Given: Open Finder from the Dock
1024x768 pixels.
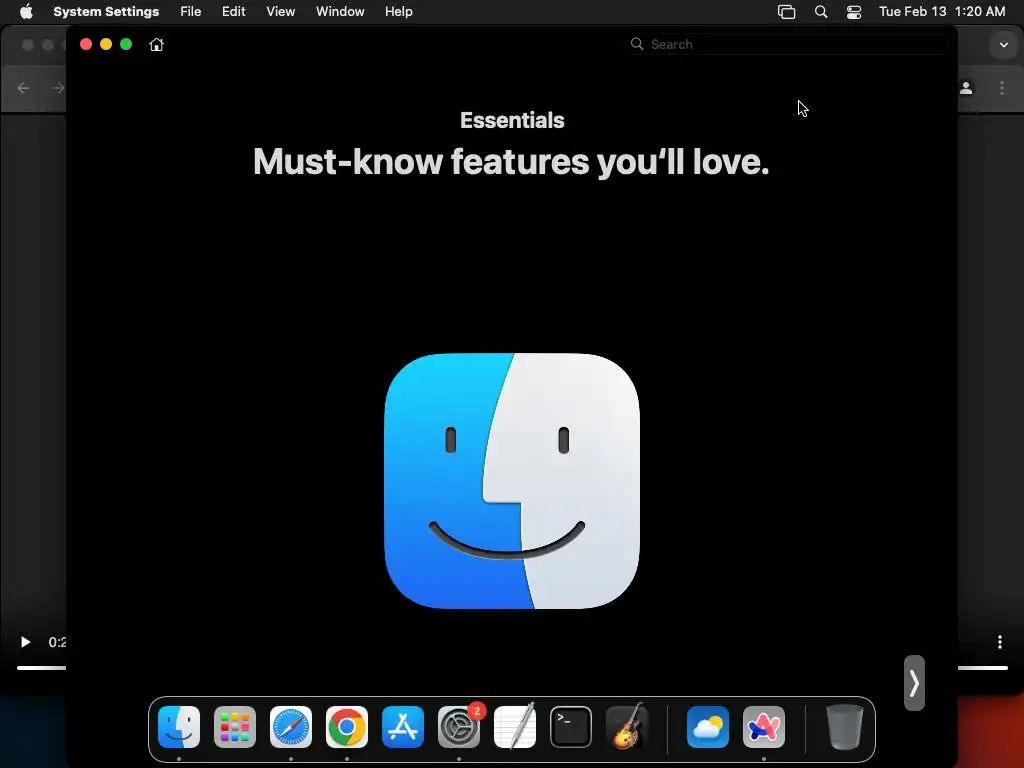Looking at the screenshot, I should point(179,727).
